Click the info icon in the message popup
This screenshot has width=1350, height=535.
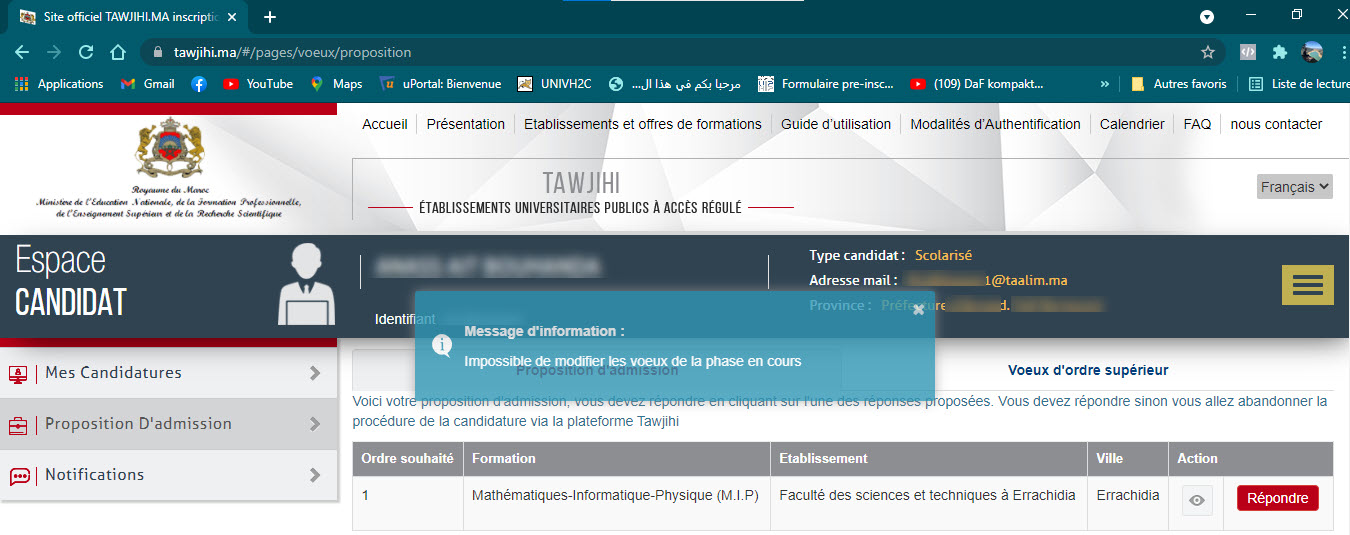pos(442,345)
